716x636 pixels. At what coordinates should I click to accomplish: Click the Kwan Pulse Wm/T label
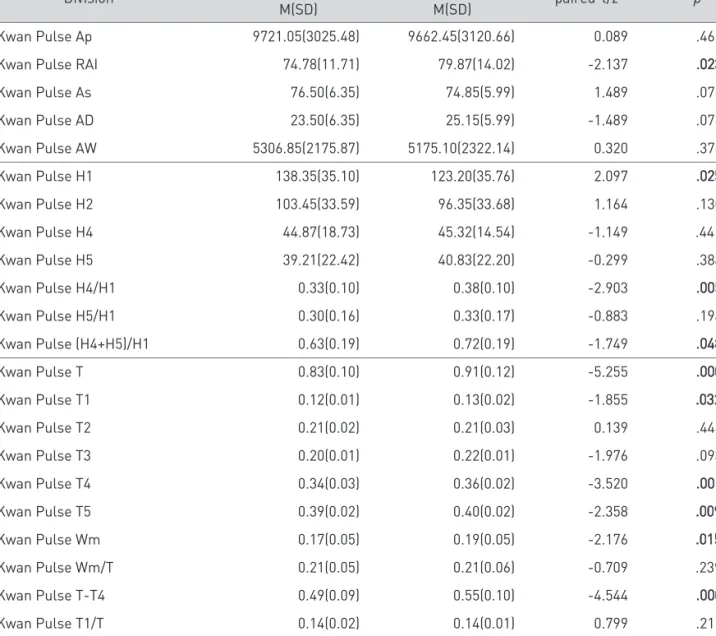coord(56,568)
